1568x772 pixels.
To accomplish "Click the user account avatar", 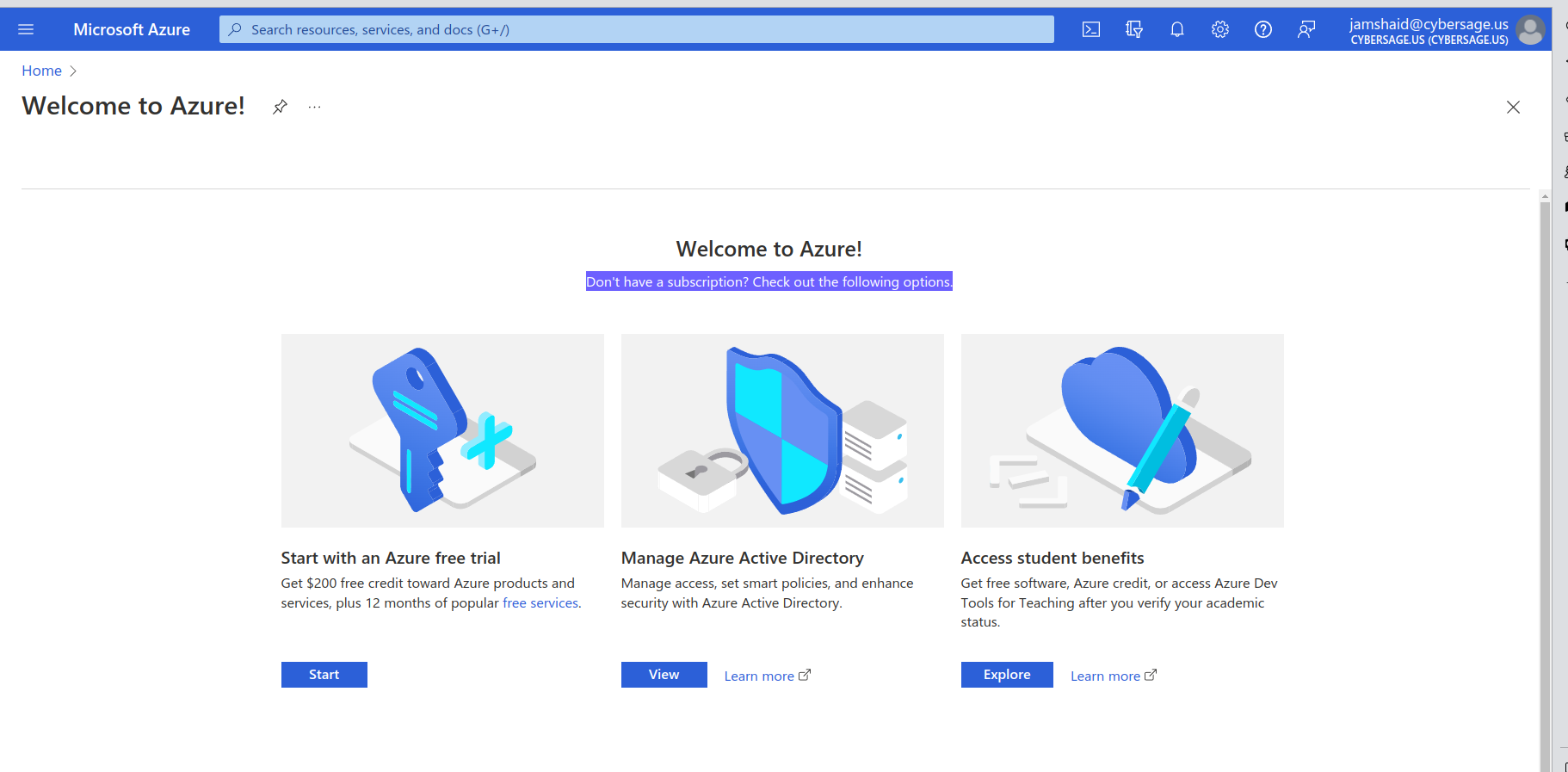I will 1530,30.
